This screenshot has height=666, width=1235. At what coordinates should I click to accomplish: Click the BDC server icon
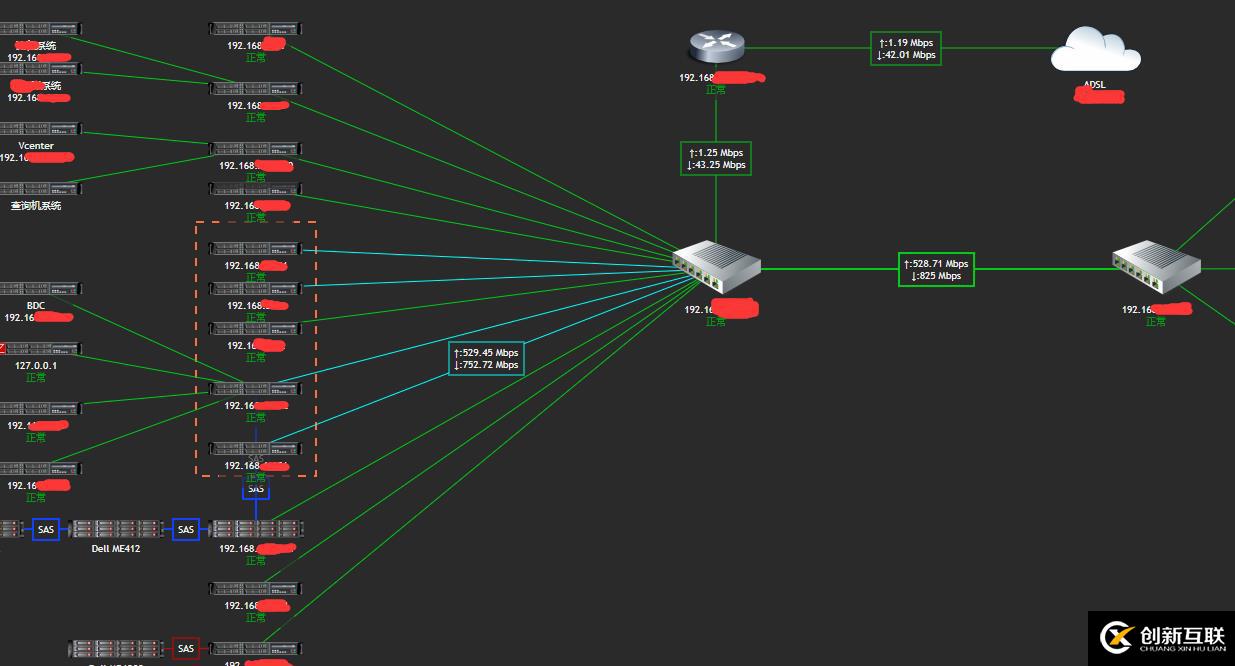click(x=40, y=289)
